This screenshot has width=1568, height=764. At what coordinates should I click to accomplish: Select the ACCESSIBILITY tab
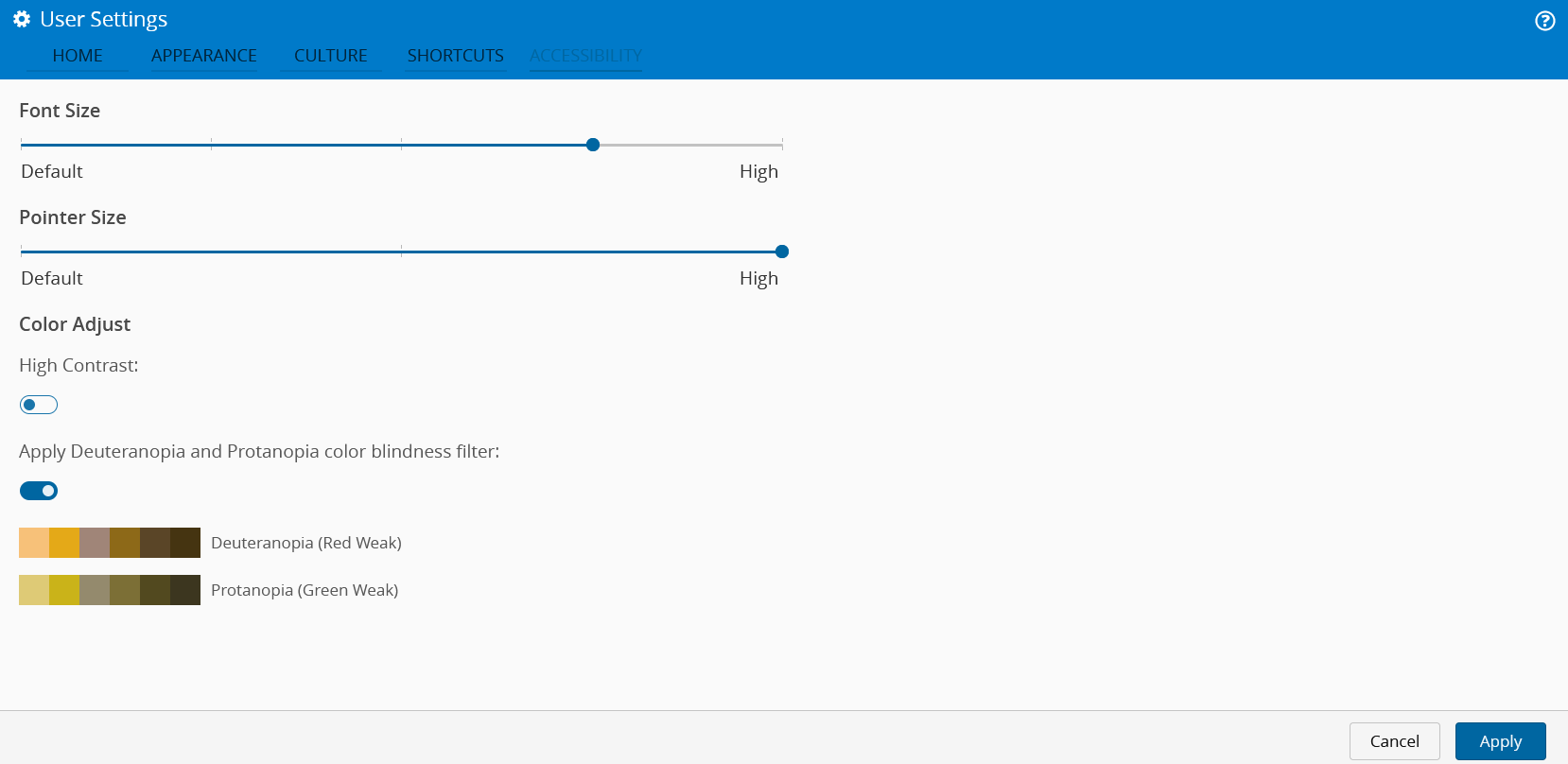click(585, 56)
